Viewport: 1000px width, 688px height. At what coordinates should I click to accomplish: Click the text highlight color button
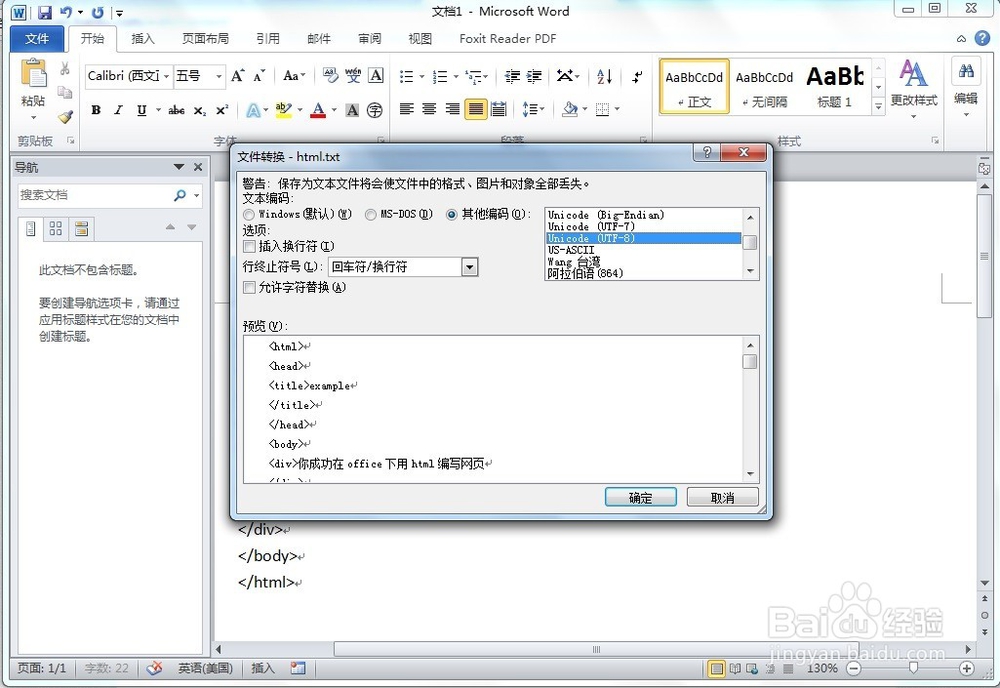[283, 110]
